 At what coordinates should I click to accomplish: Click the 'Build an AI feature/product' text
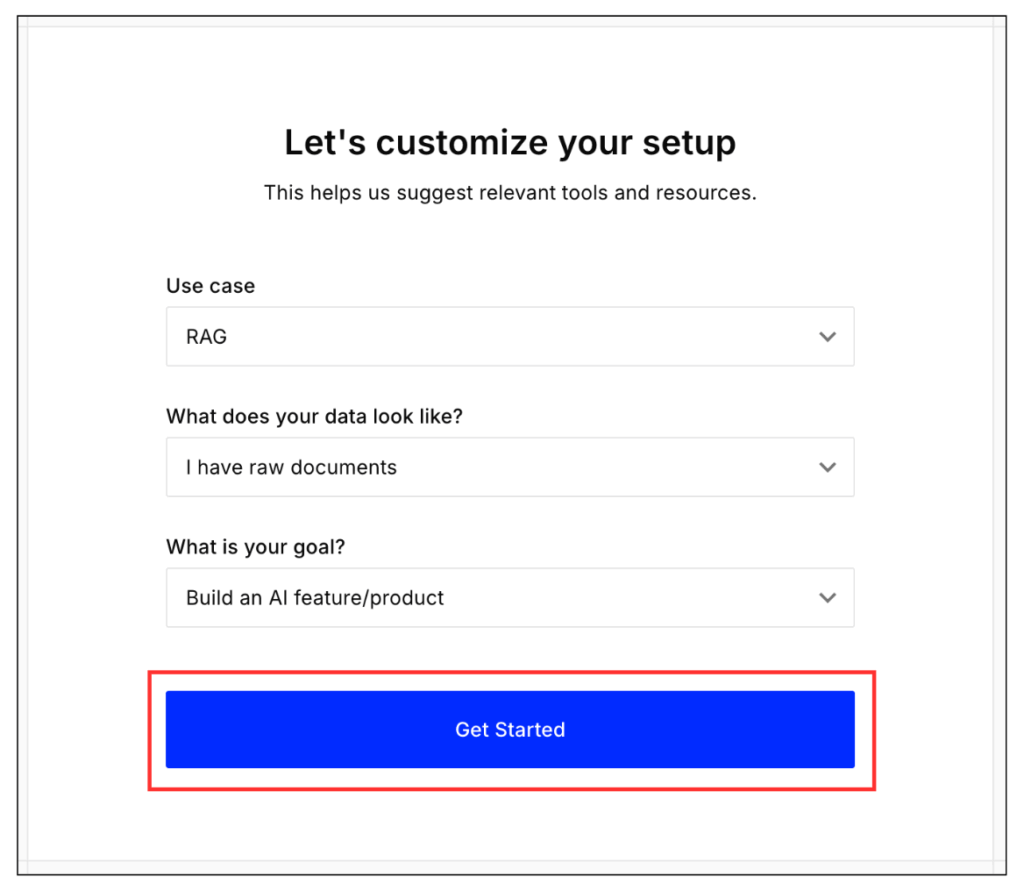point(315,598)
